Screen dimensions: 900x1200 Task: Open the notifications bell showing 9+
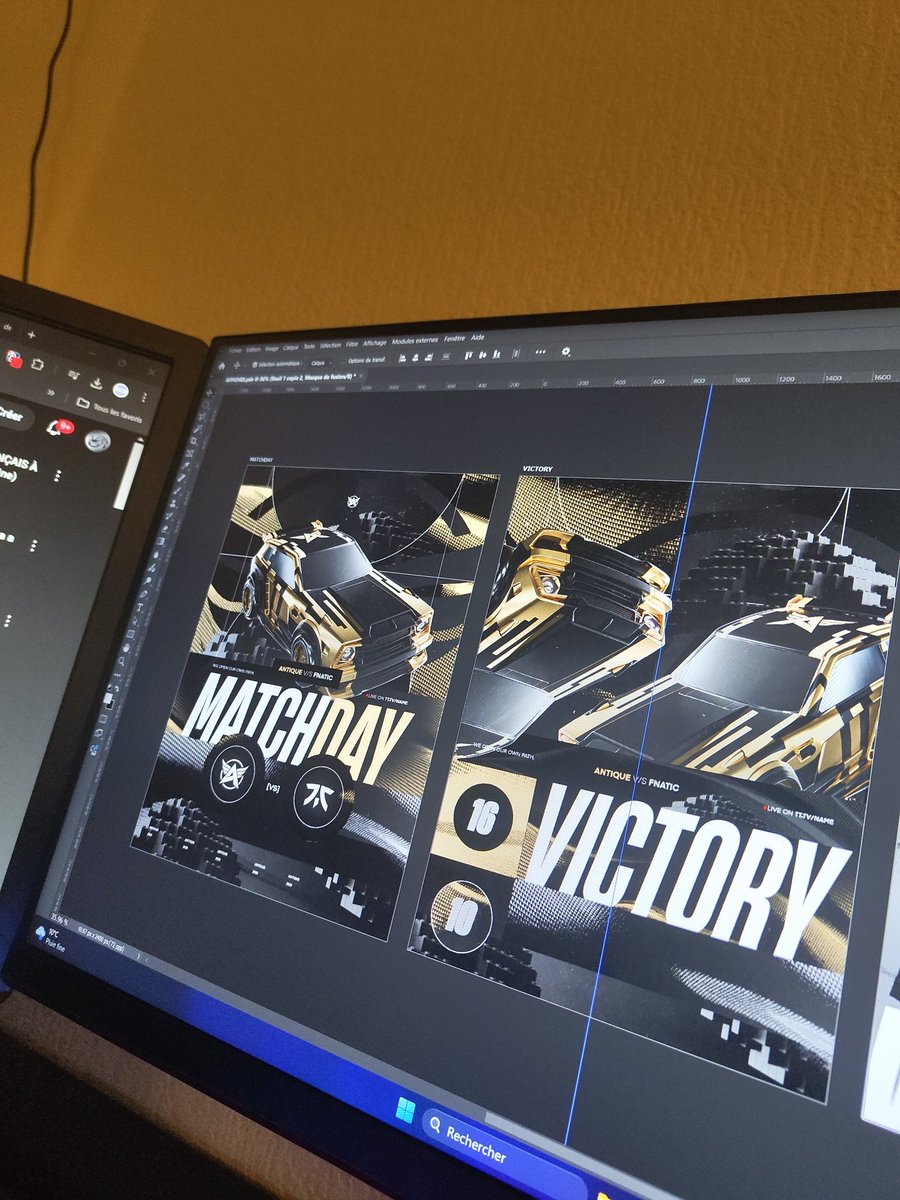[x=60, y=428]
